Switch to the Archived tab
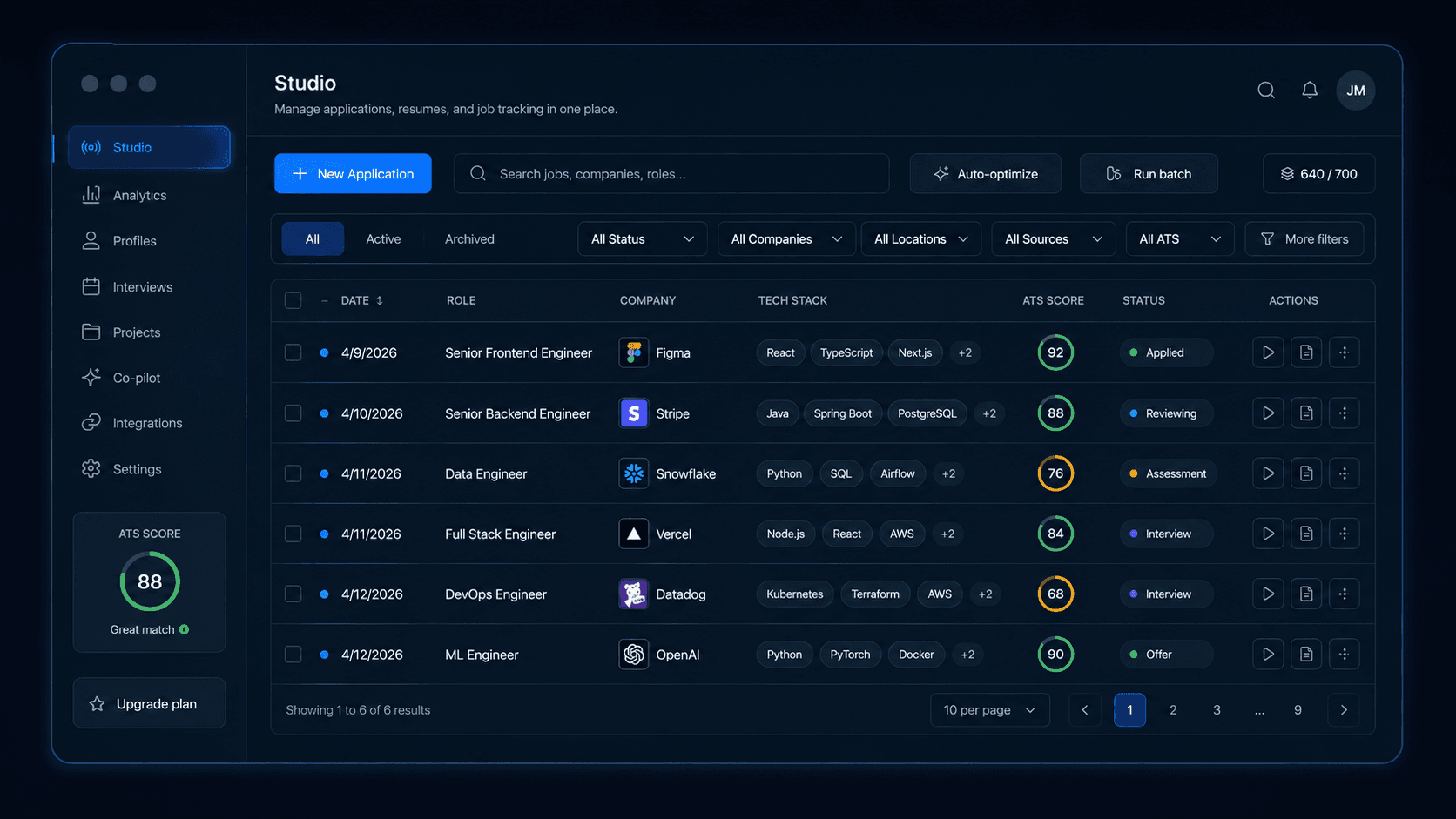This screenshot has width=1456, height=819. (x=469, y=239)
